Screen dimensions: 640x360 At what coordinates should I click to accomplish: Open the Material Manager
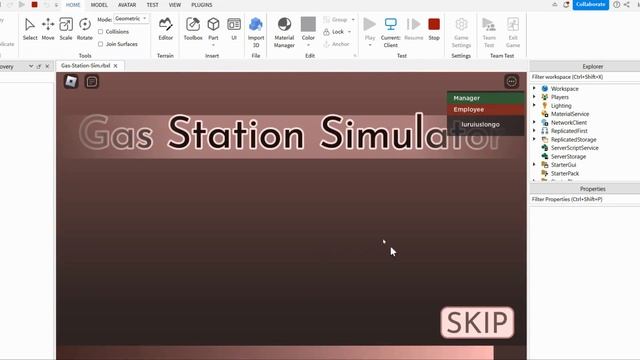click(x=284, y=32)
